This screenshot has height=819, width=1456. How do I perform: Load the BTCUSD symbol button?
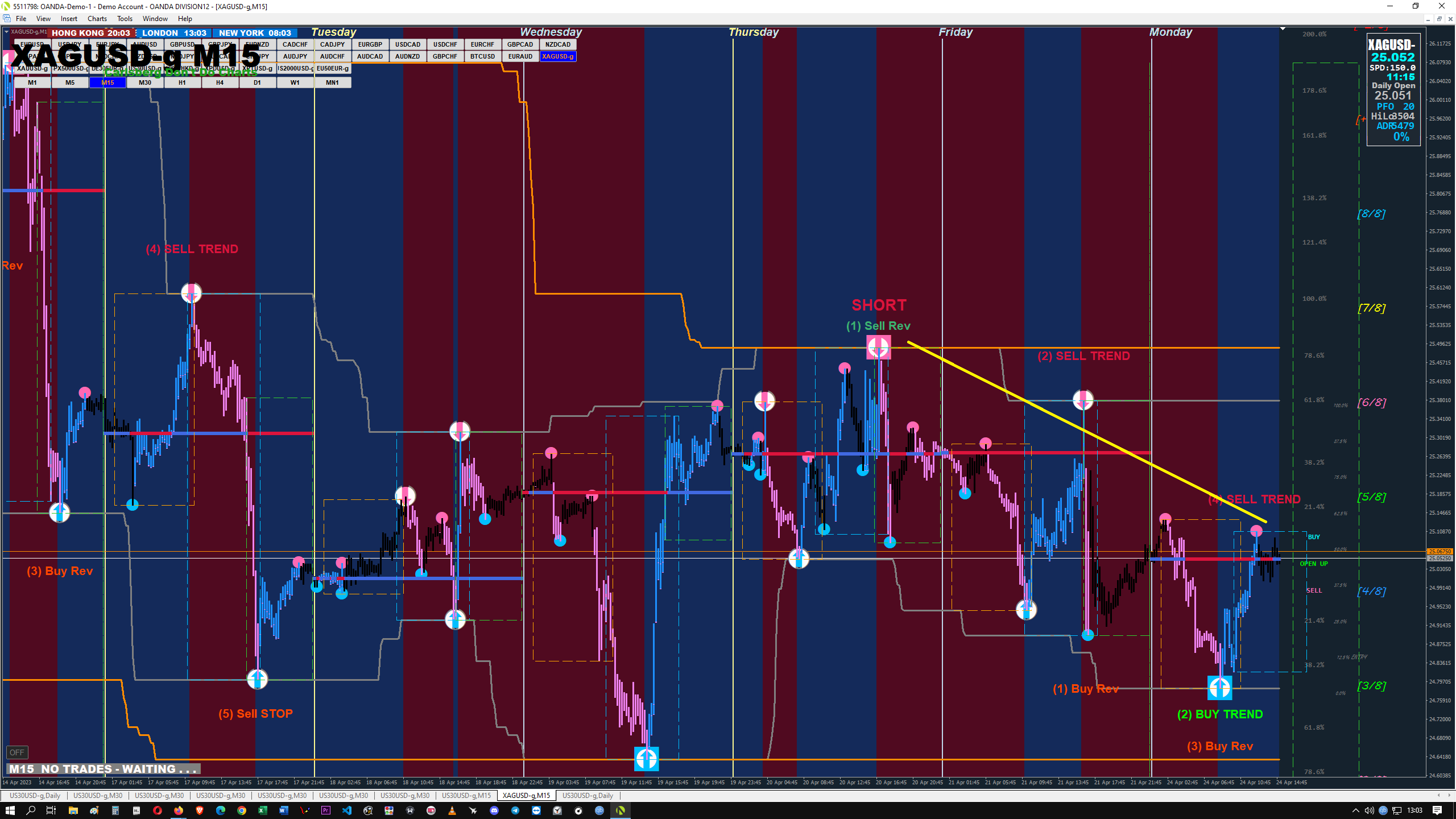point(482,56)
